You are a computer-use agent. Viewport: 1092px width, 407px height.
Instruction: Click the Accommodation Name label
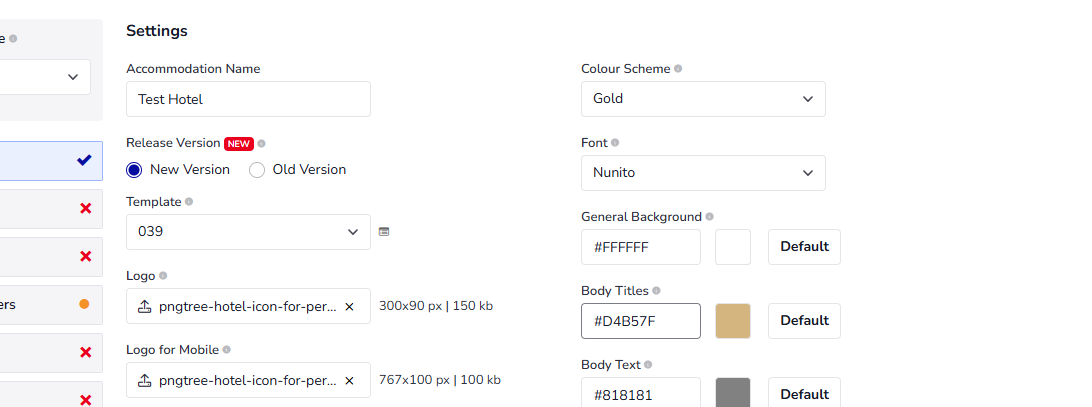point(193,69)
